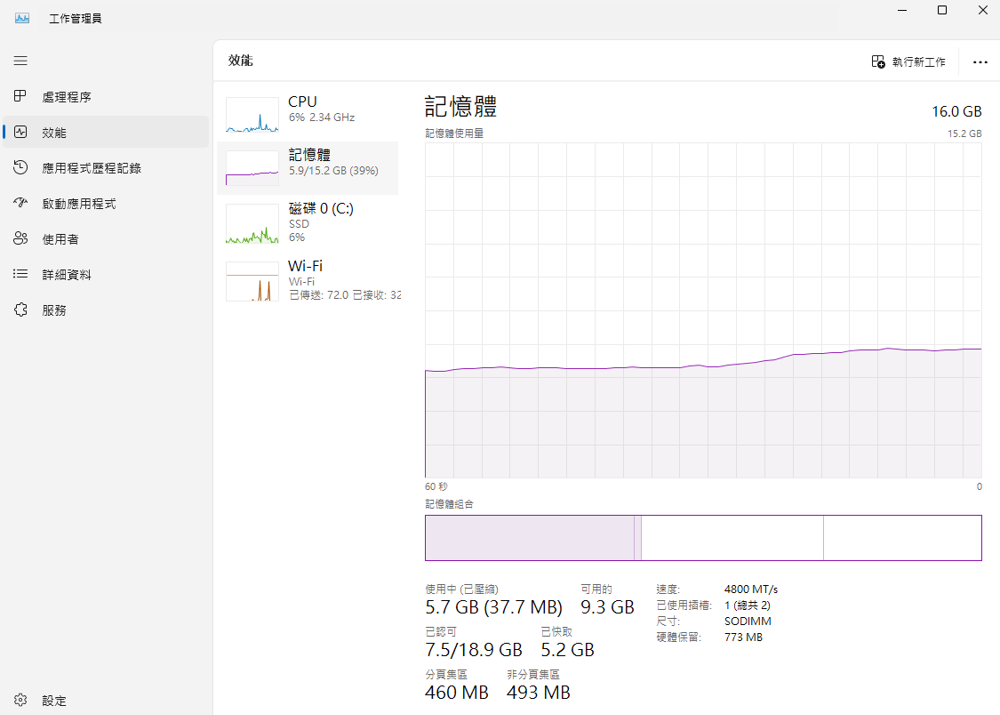Click the 5.7 GB (37.7 MB) in-use value
The image size is (1000, 715).
pos(494,607)
